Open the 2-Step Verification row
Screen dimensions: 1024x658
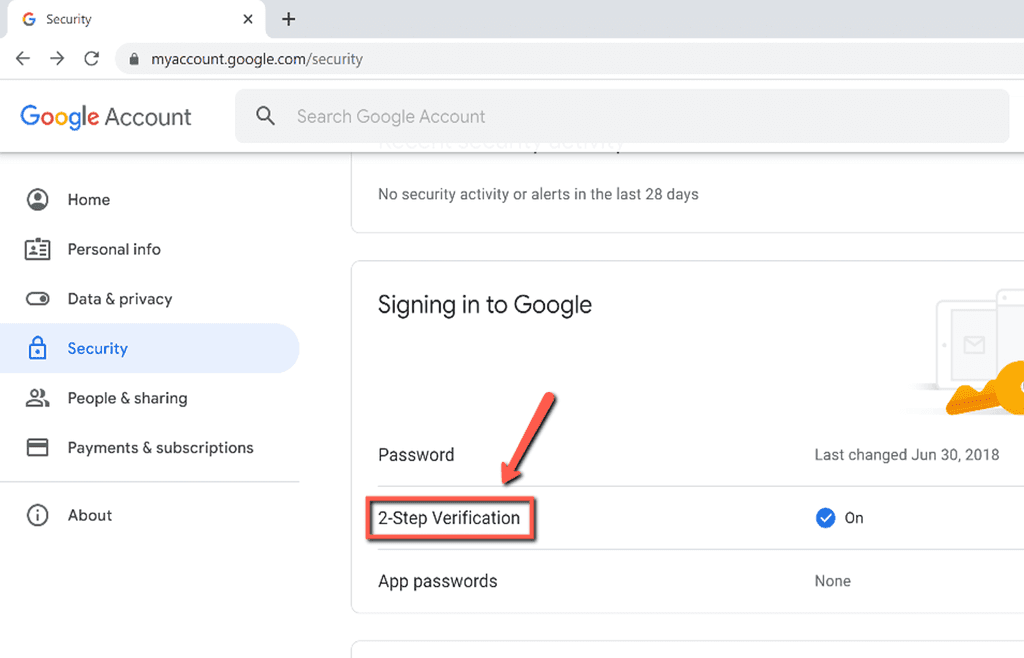[450, 518]
